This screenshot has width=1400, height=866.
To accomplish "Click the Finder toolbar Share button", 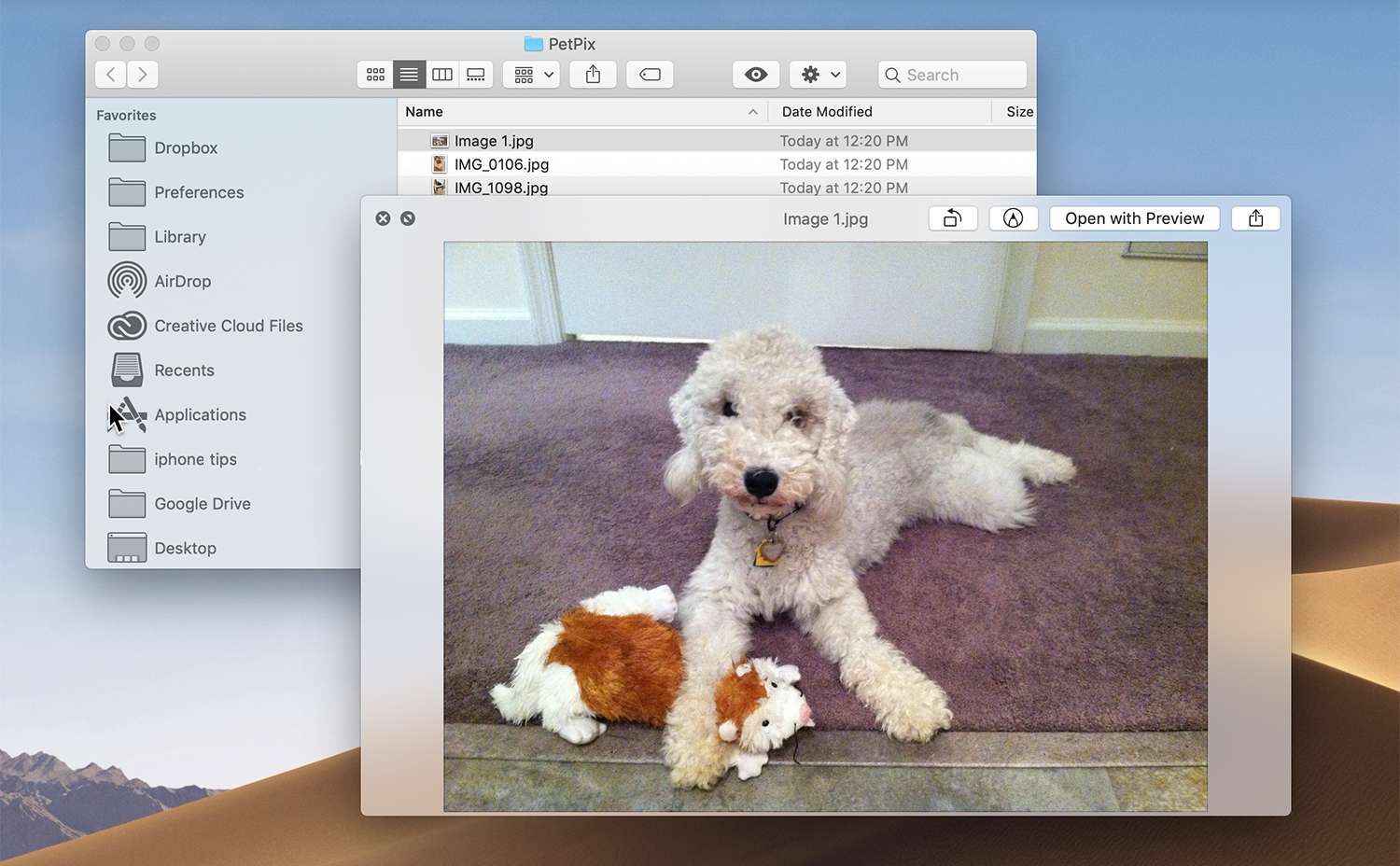I will tap(593, 75).
